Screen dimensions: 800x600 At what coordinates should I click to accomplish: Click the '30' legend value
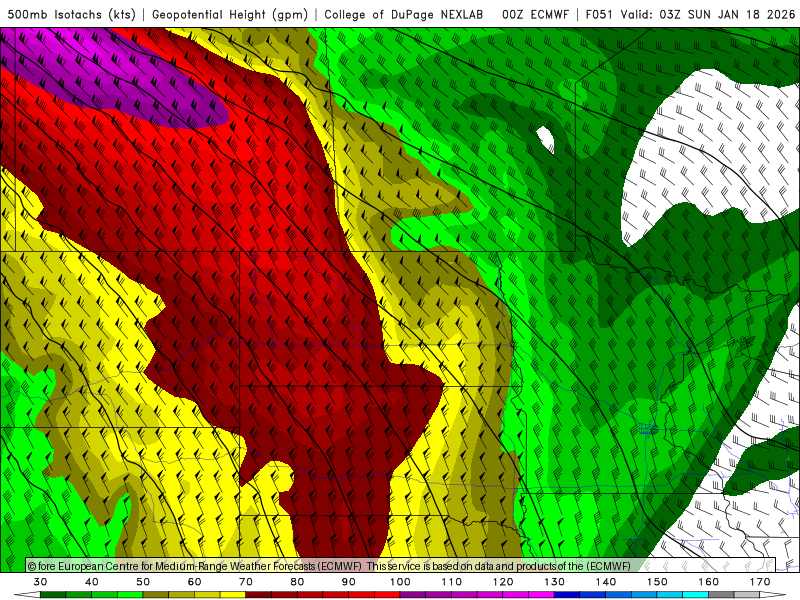pos(40,582)
